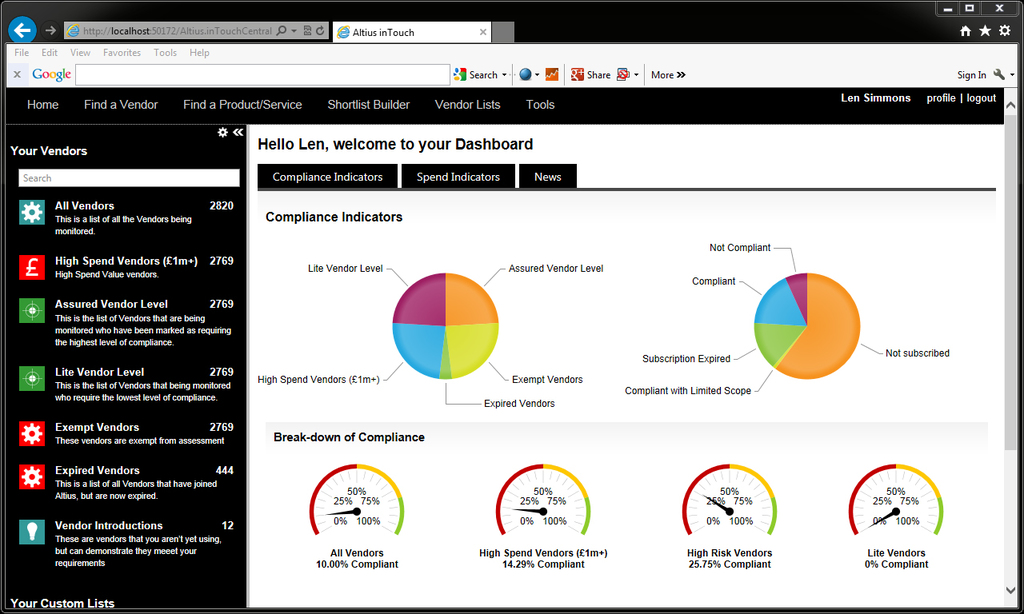Image resolution: width=1024 pixels, height=614 pixels.
Task: Click the logout link
Action: [981, 98]
